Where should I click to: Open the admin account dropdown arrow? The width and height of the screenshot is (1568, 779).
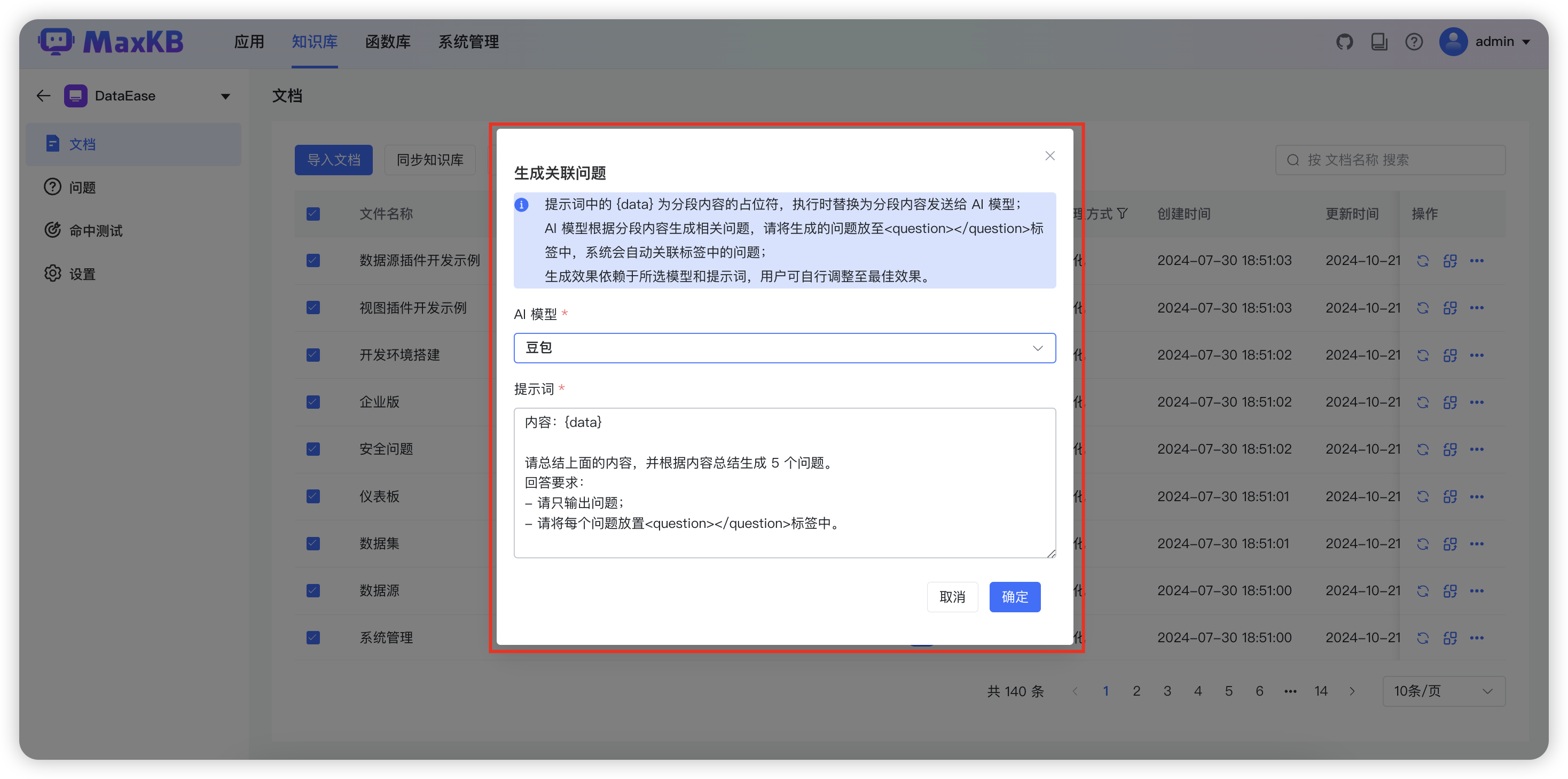(x=1526, y=42)
